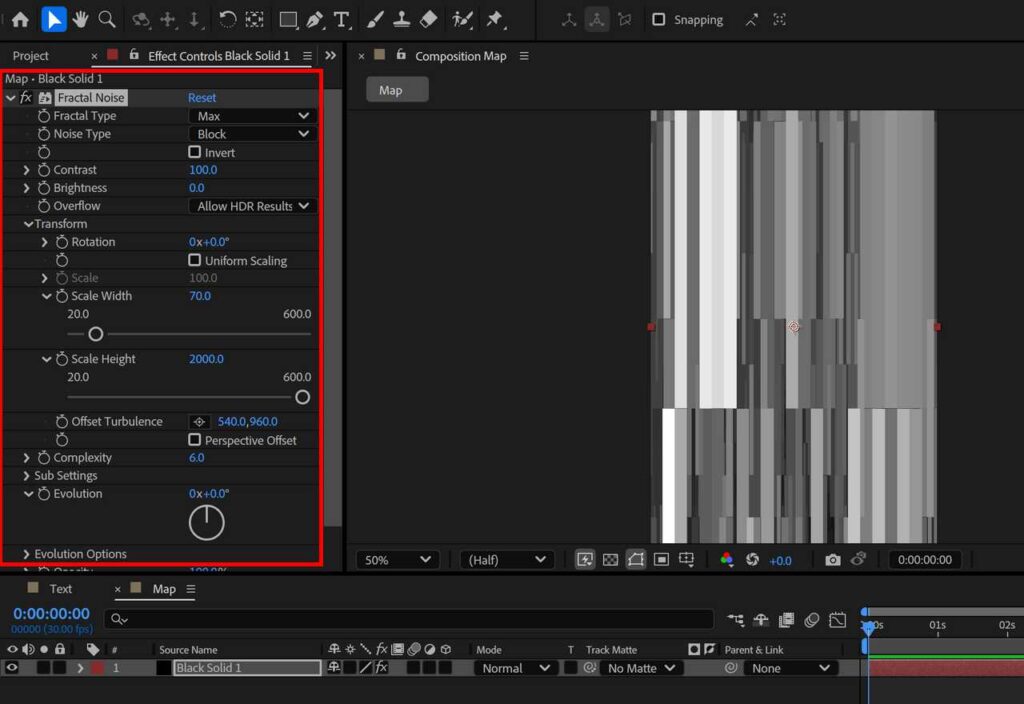Toggle transparency grid in viewer

[610, 560]
